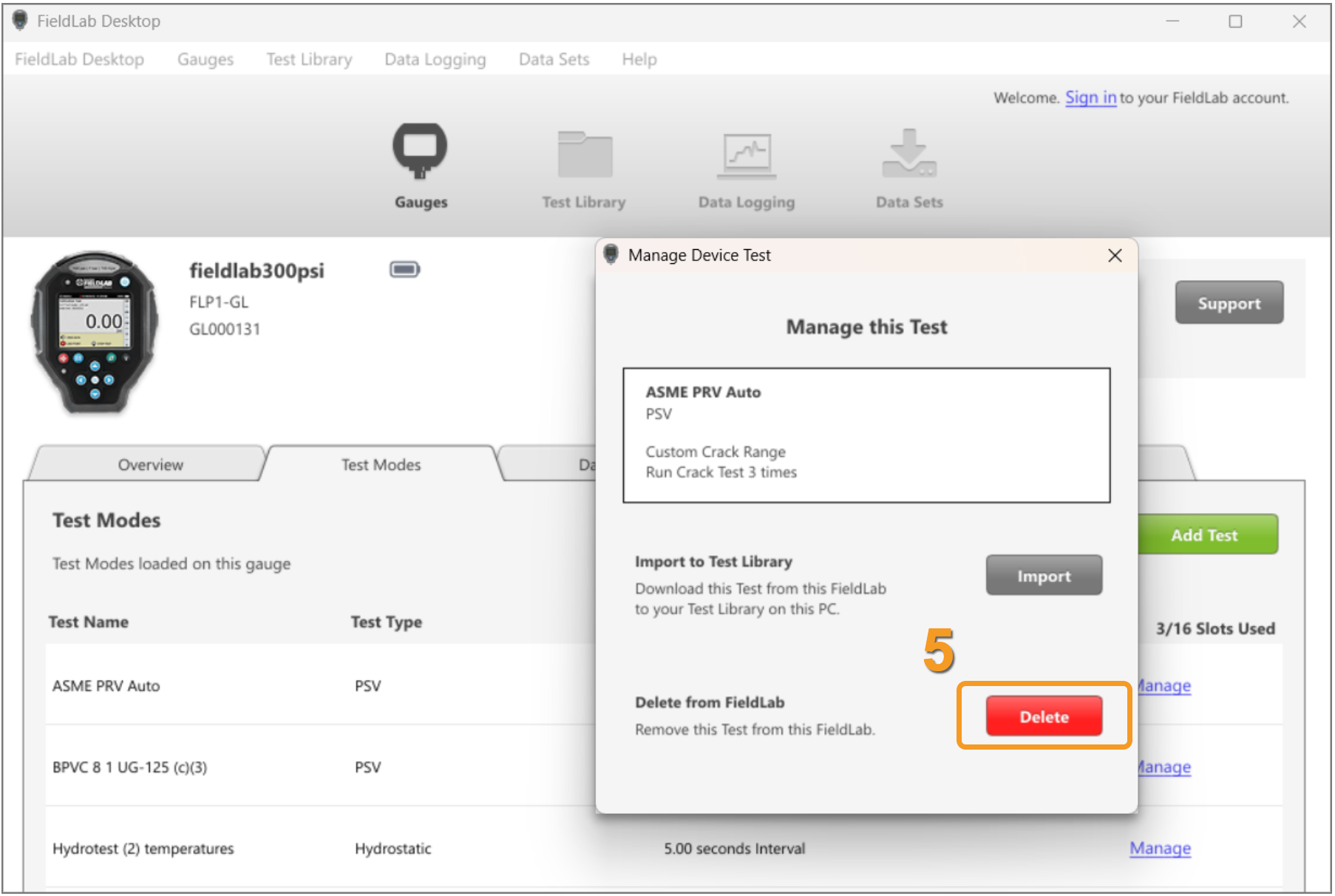Click the Test Type column header
Viewport: 1335px width, 896px height.
tap(386, 622)
